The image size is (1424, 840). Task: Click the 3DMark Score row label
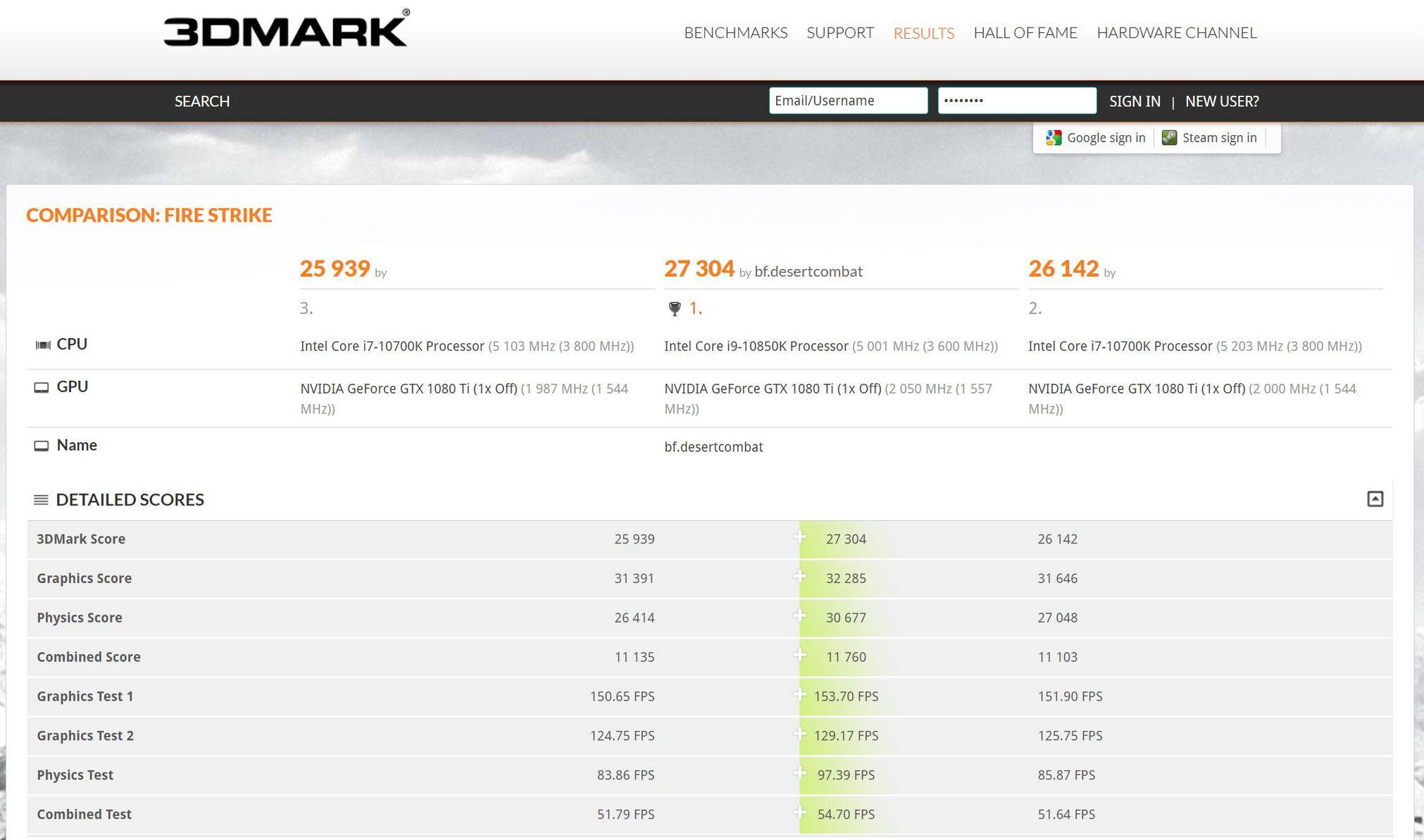click(x=81, y=539)
